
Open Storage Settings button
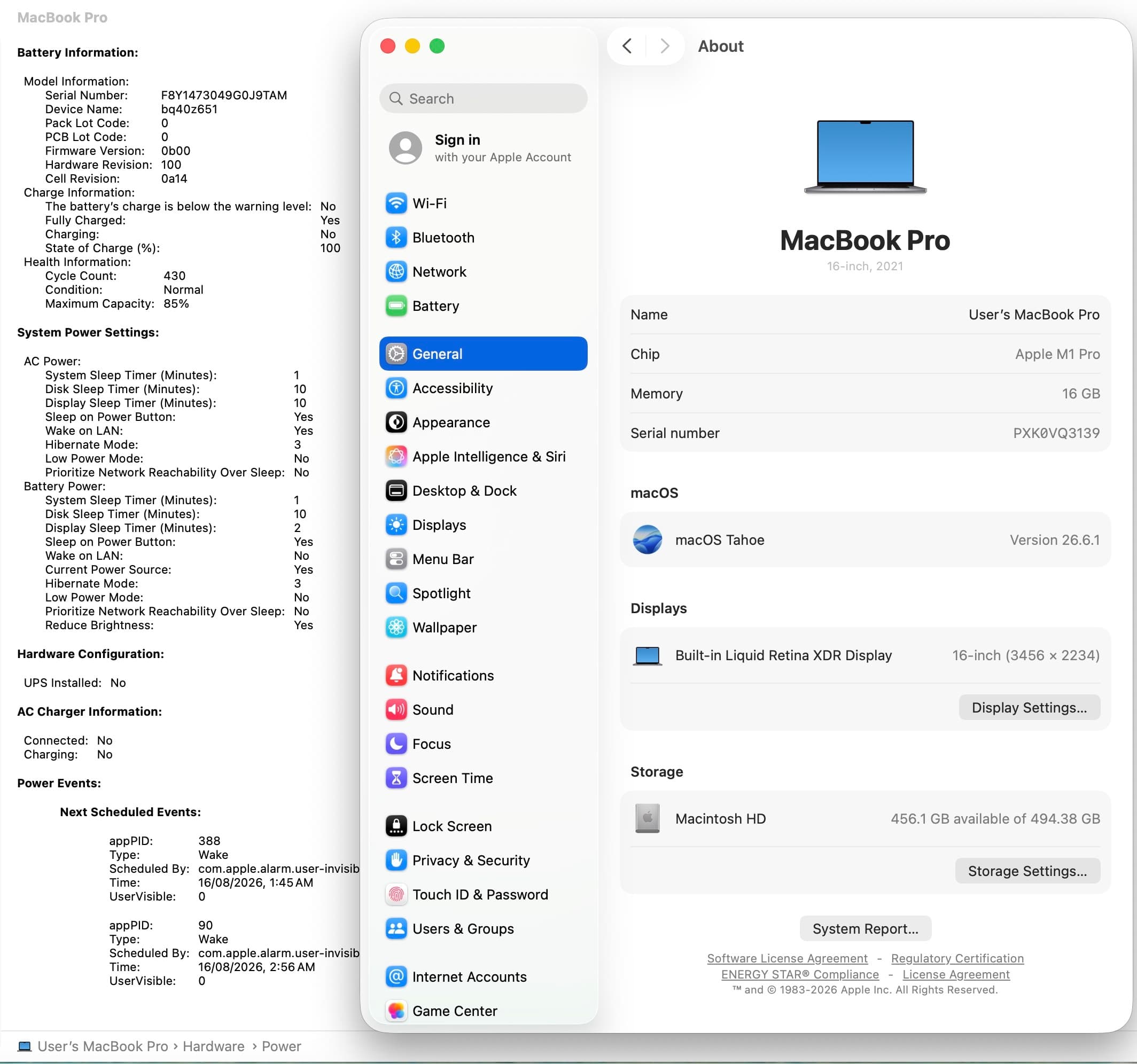pos(1027,871)
